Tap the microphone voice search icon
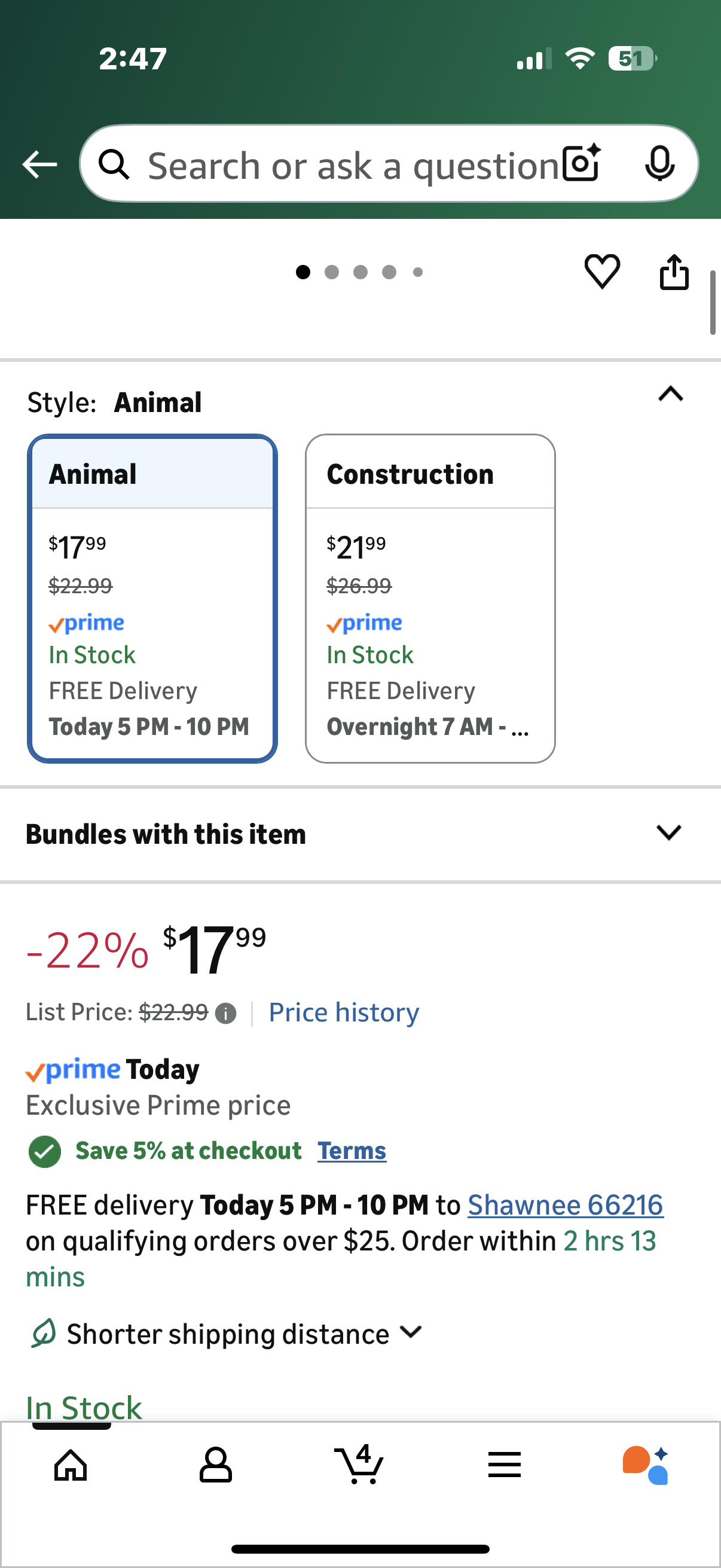The height and width of the screenshot is (1568, 721). tap(659, 163)
